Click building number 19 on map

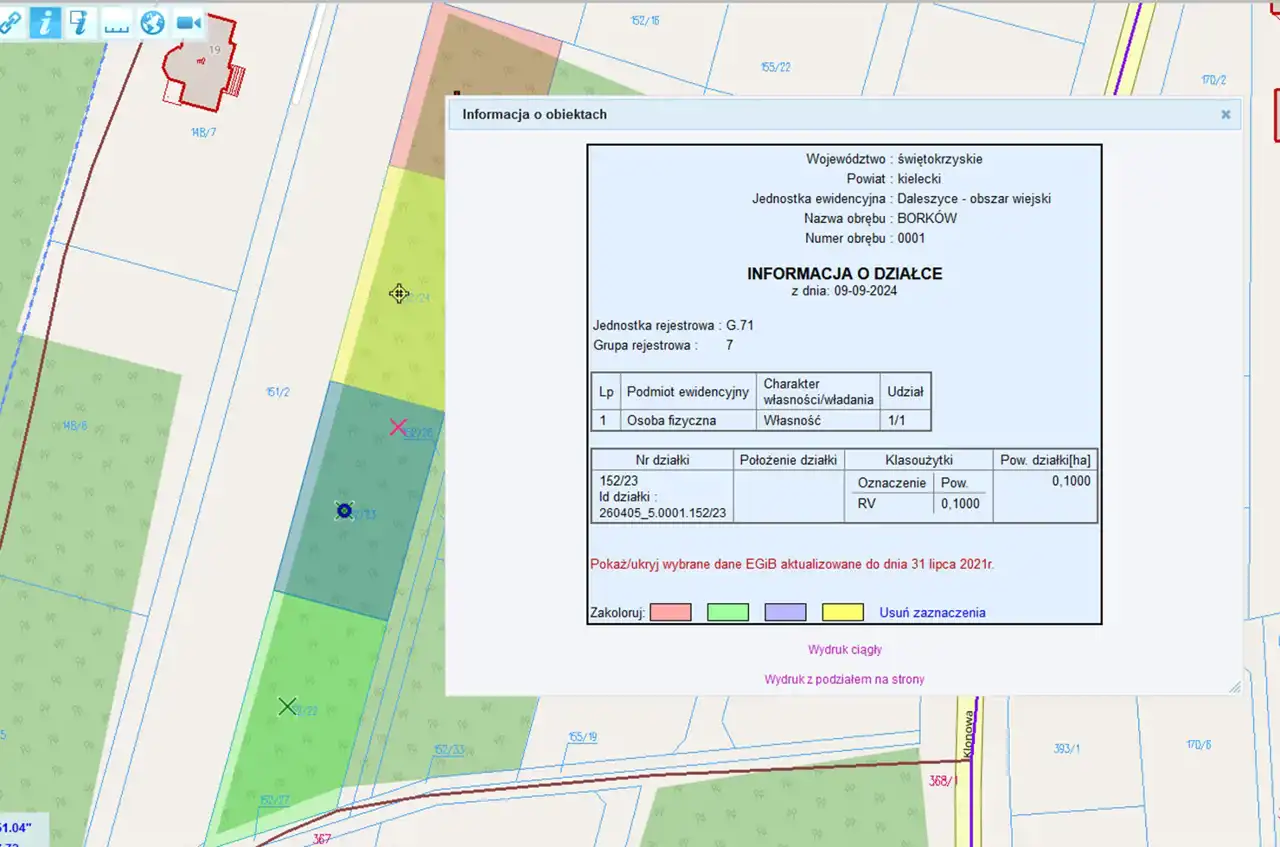[x=213, y=49]
